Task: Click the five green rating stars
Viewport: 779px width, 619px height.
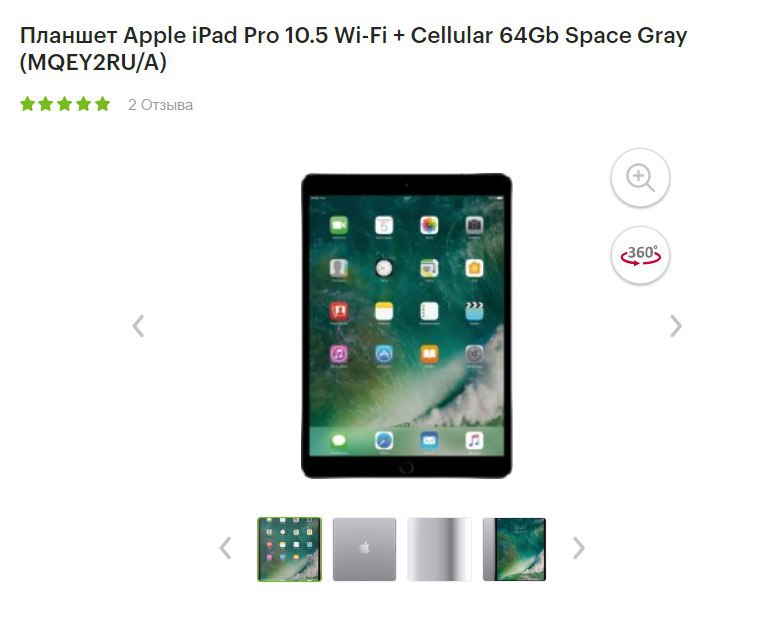Action: pos(65,104)
